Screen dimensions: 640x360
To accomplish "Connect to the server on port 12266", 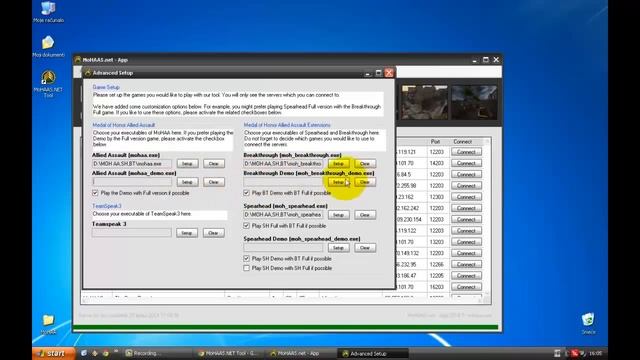I will point(466,264).
